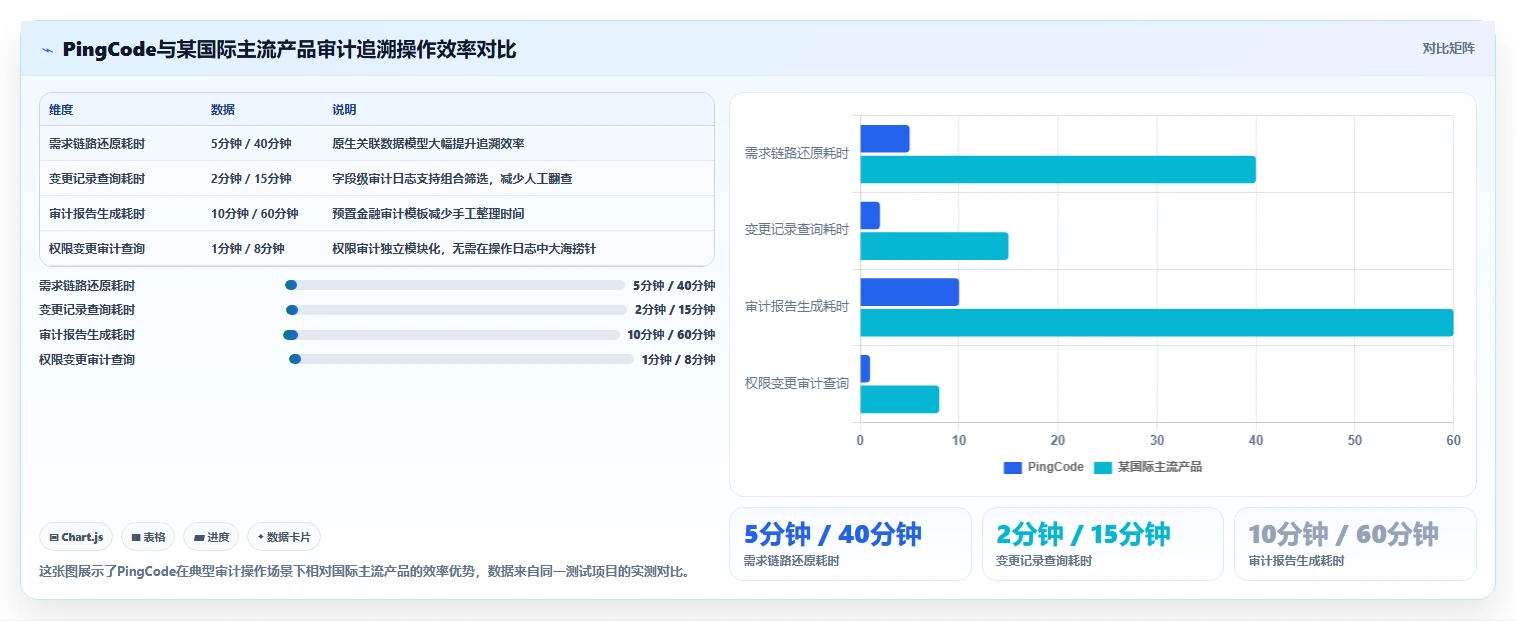The image size is (1516, 621).
Task: Click the 说明 column header
Action: pyautogui.click(x=344, y=110)
